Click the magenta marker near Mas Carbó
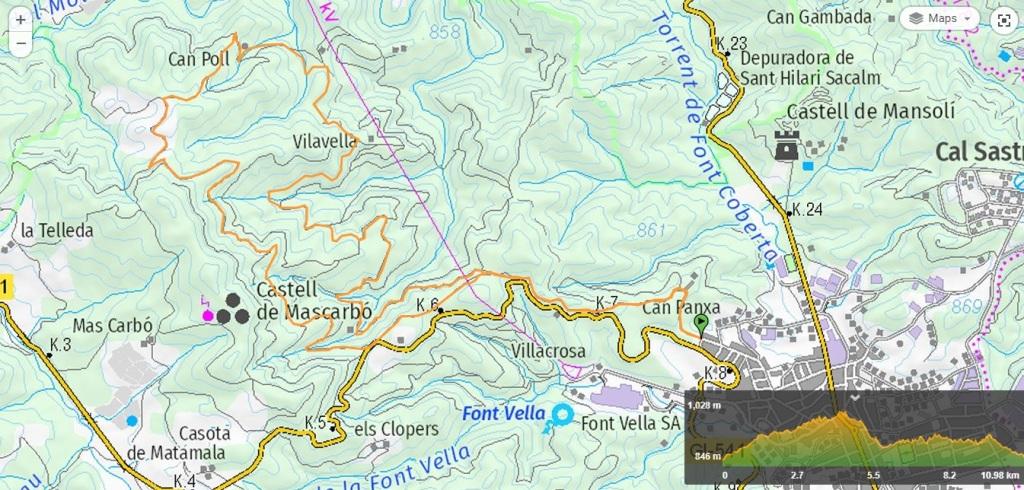 [208, 316]
